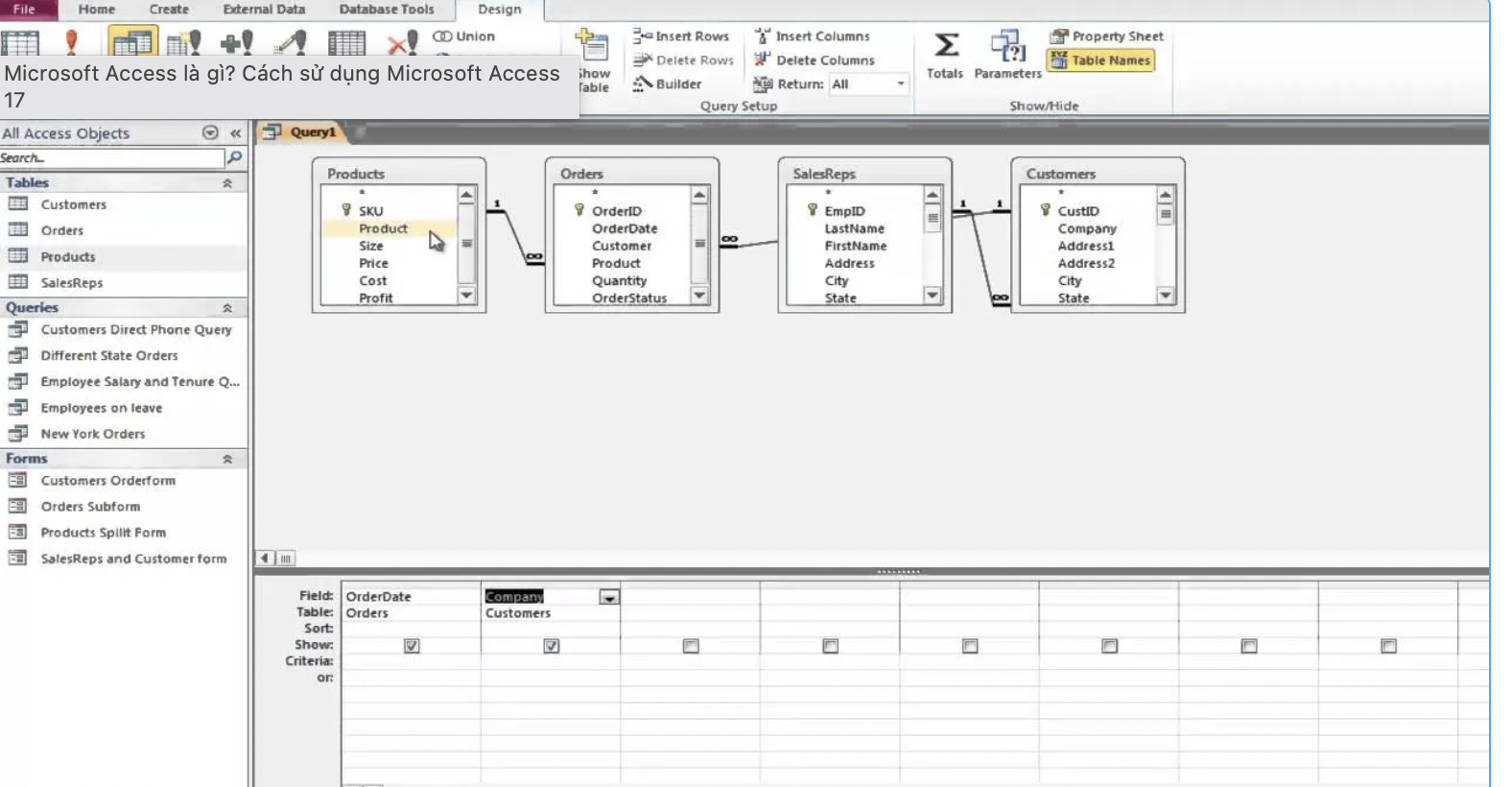Open the All Access Objects dropdown menu
Screen dimensions: 1512x787
pos(210,133)
